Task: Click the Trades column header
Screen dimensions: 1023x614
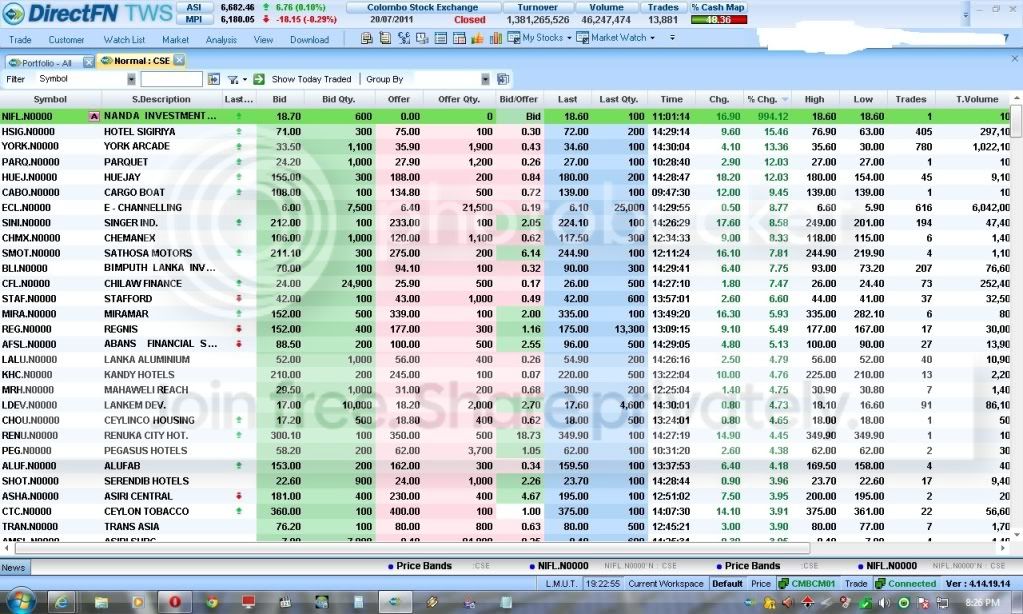Action: coord(911,99)
